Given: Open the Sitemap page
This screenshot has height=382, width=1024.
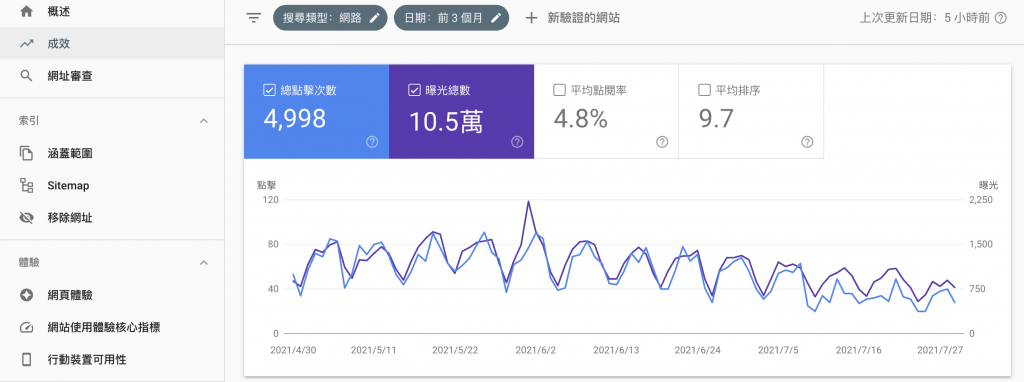Looking at the screenshot, I should pyautogui.click(x=112, y=185).
